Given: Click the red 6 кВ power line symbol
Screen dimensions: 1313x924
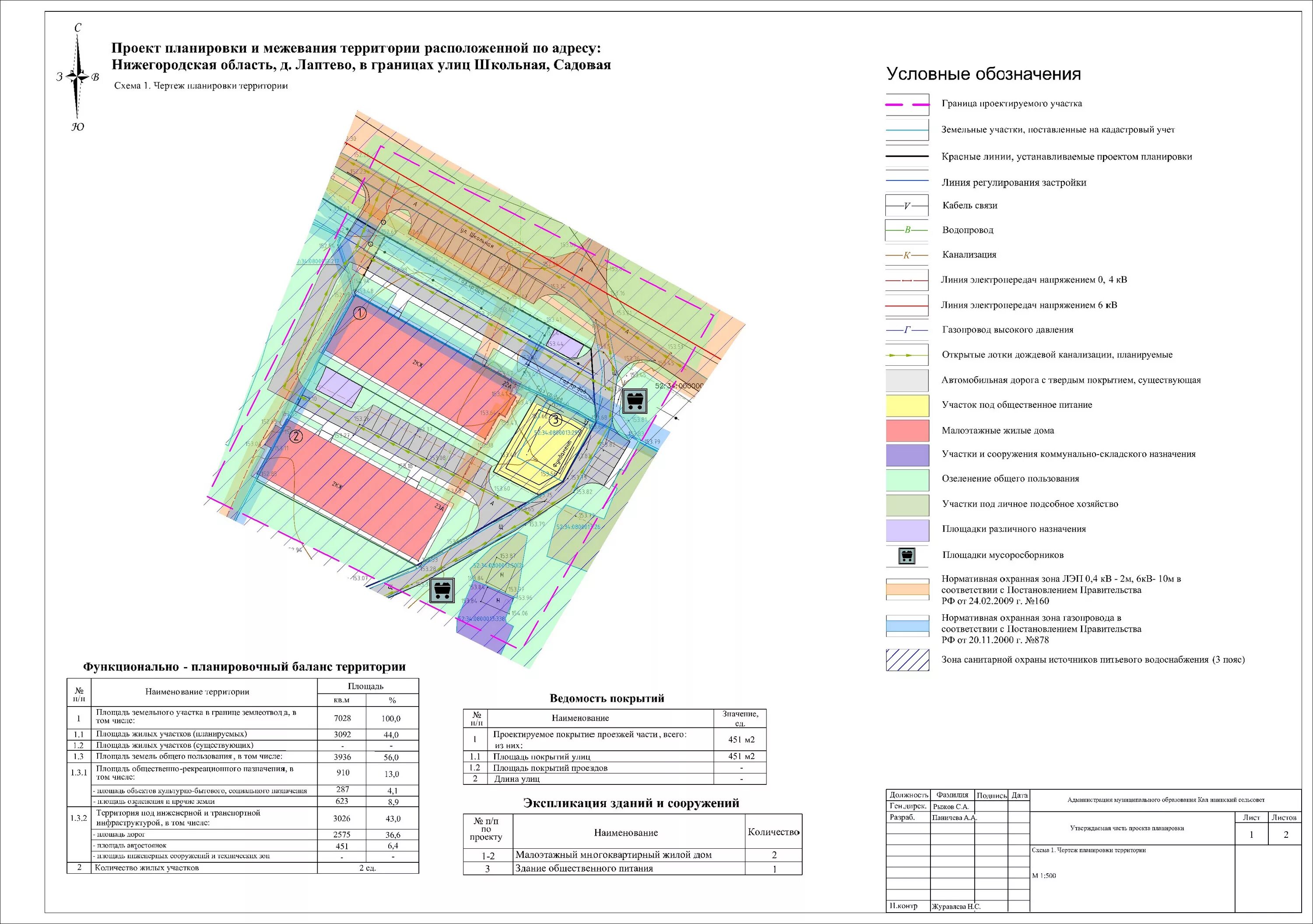Looking at the screenshot, I should pyautogui.click(x=907, y=306).
